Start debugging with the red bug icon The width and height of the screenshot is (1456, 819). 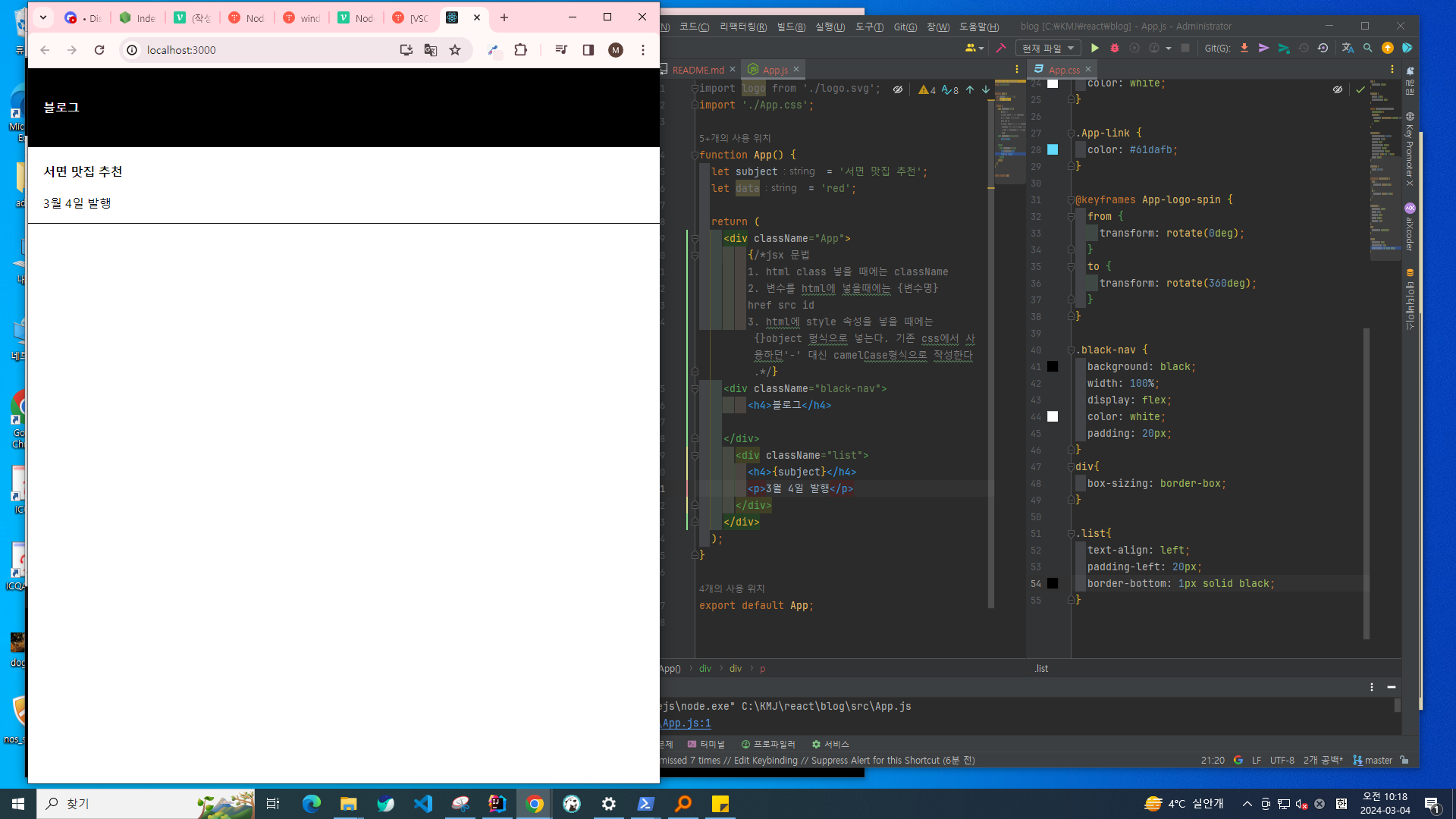[x=1115, y=48]
